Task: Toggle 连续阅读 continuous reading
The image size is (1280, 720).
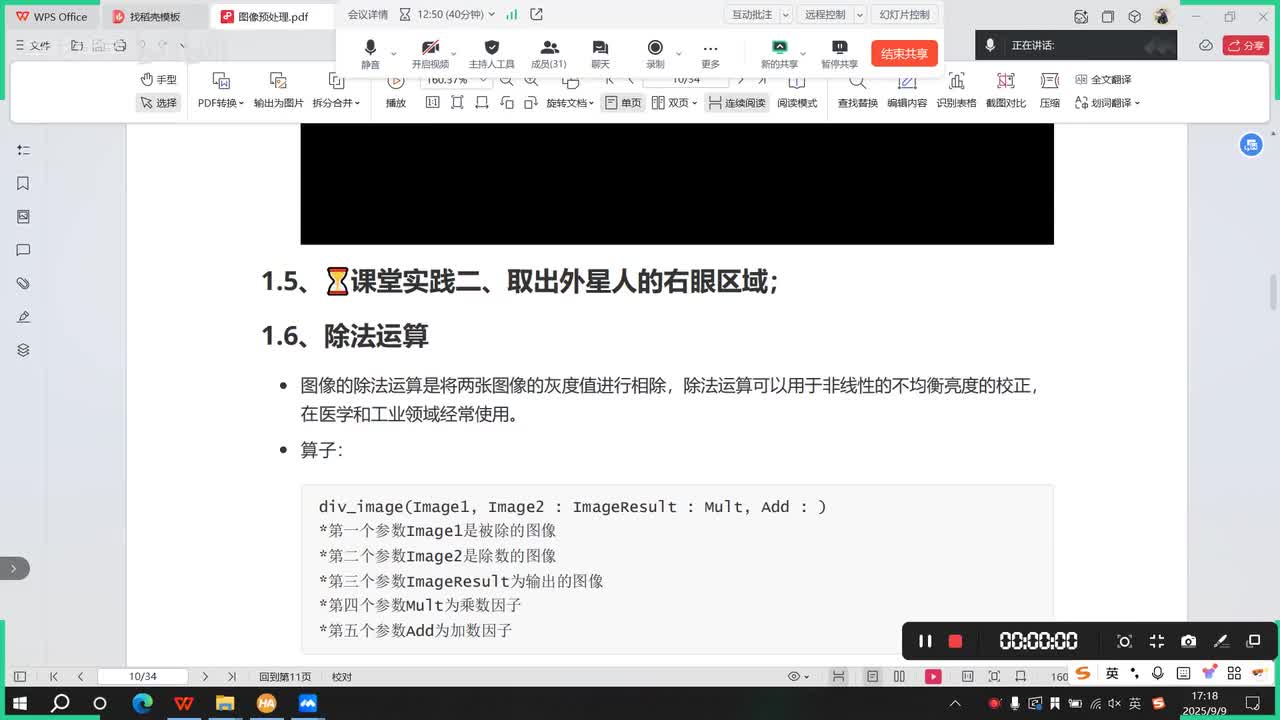Action: 736,103
